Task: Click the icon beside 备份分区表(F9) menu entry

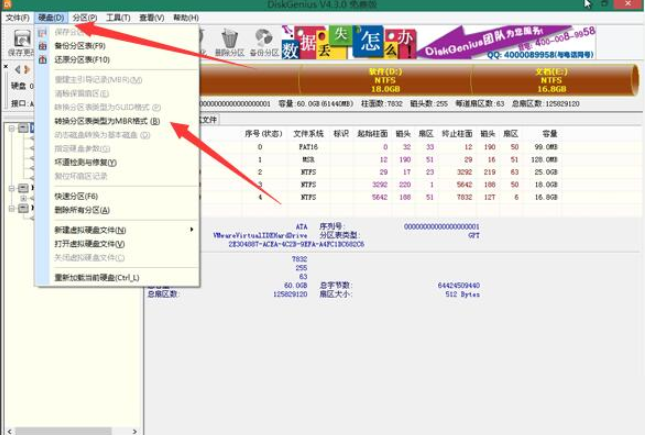Action: coord(43,46)
